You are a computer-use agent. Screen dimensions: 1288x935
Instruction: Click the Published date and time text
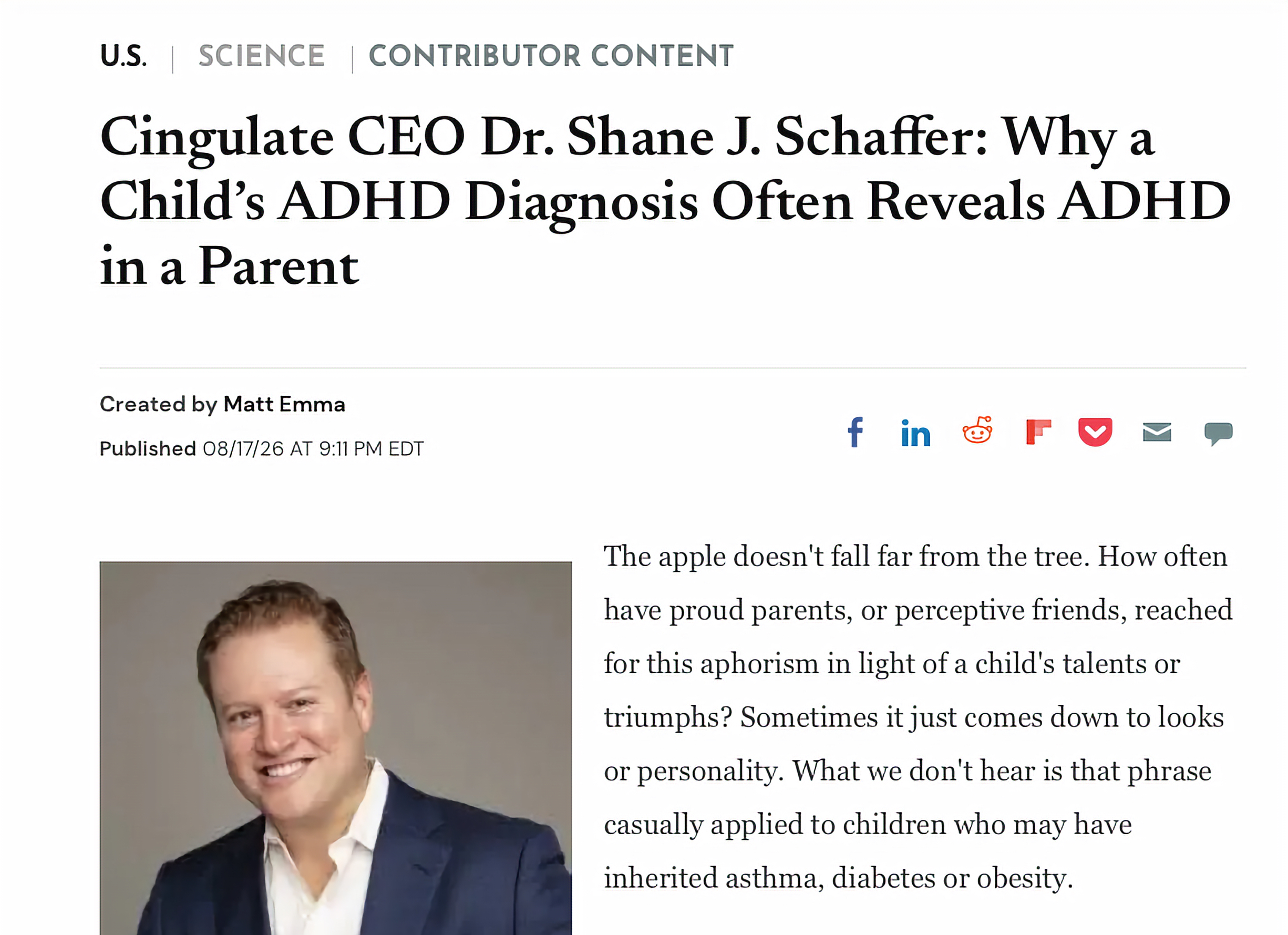pos(261,449)
